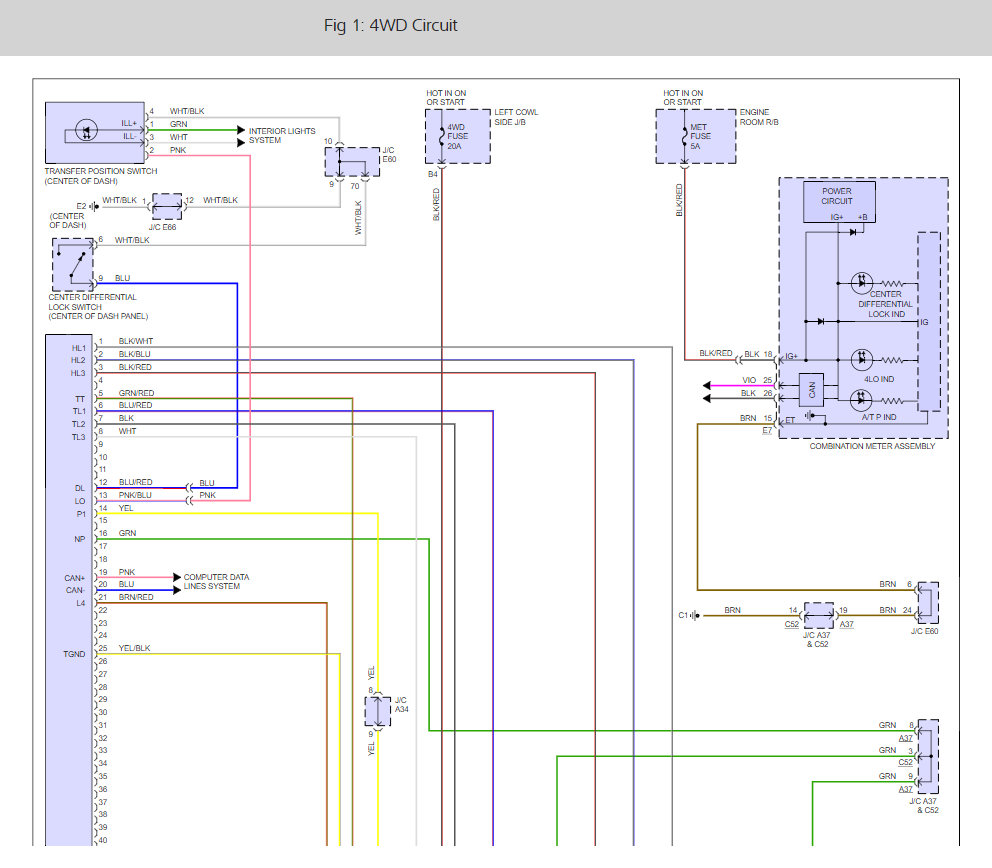Click the Transfer Position Switch LED symbol
The height and width of the screenshot is (868, 992).
click(86, 130)
